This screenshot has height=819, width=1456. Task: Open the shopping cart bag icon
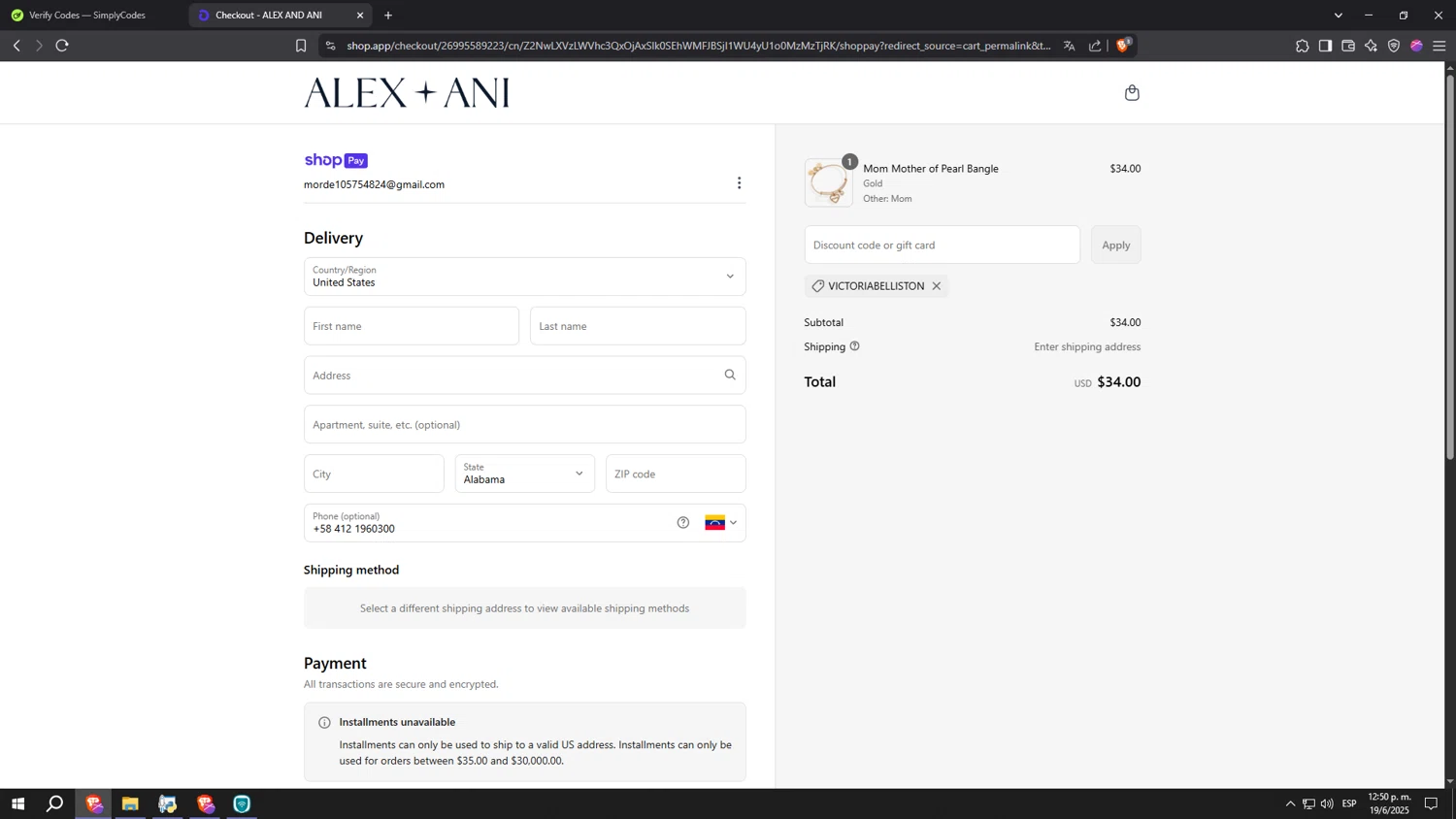(1132, 93)
